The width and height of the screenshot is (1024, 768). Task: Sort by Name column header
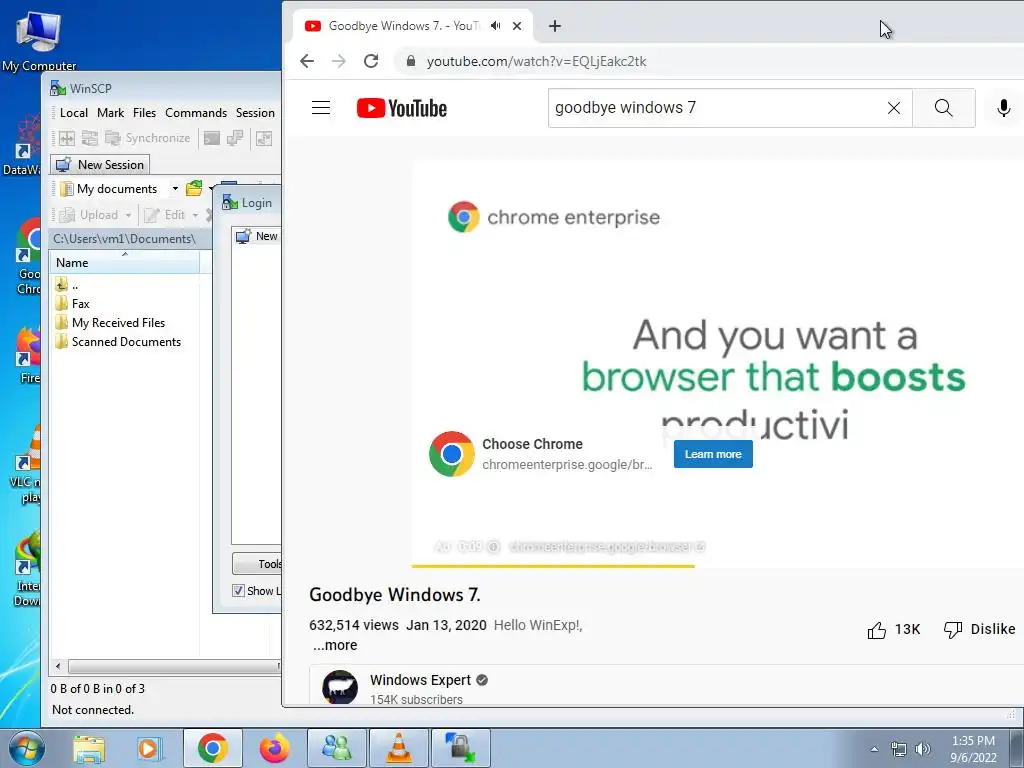pos(125,263)
